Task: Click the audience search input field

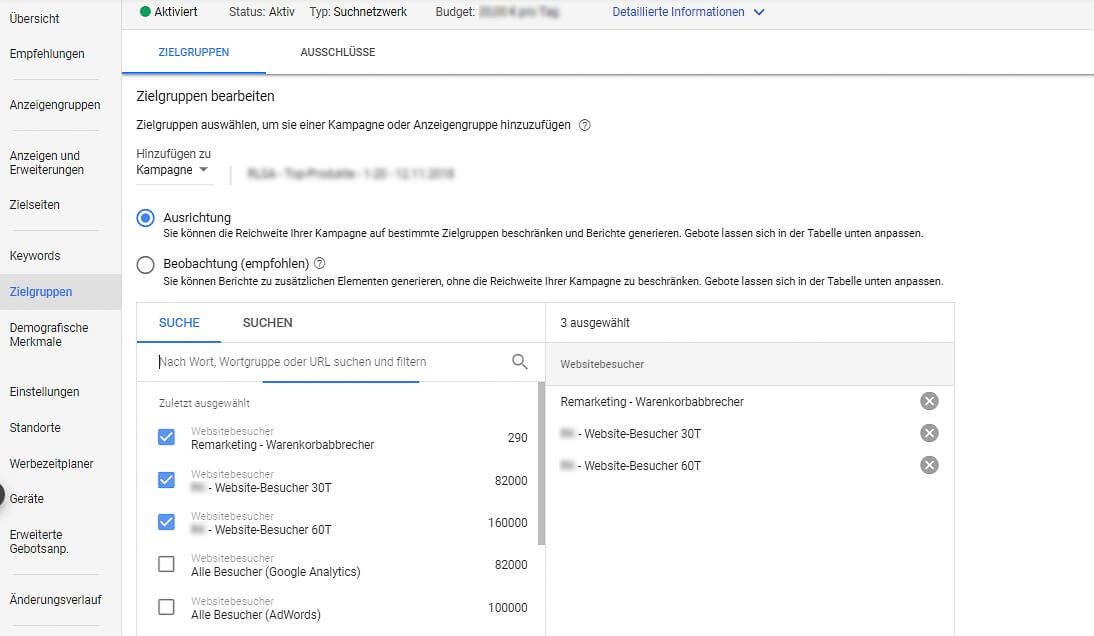Action: 330,362
